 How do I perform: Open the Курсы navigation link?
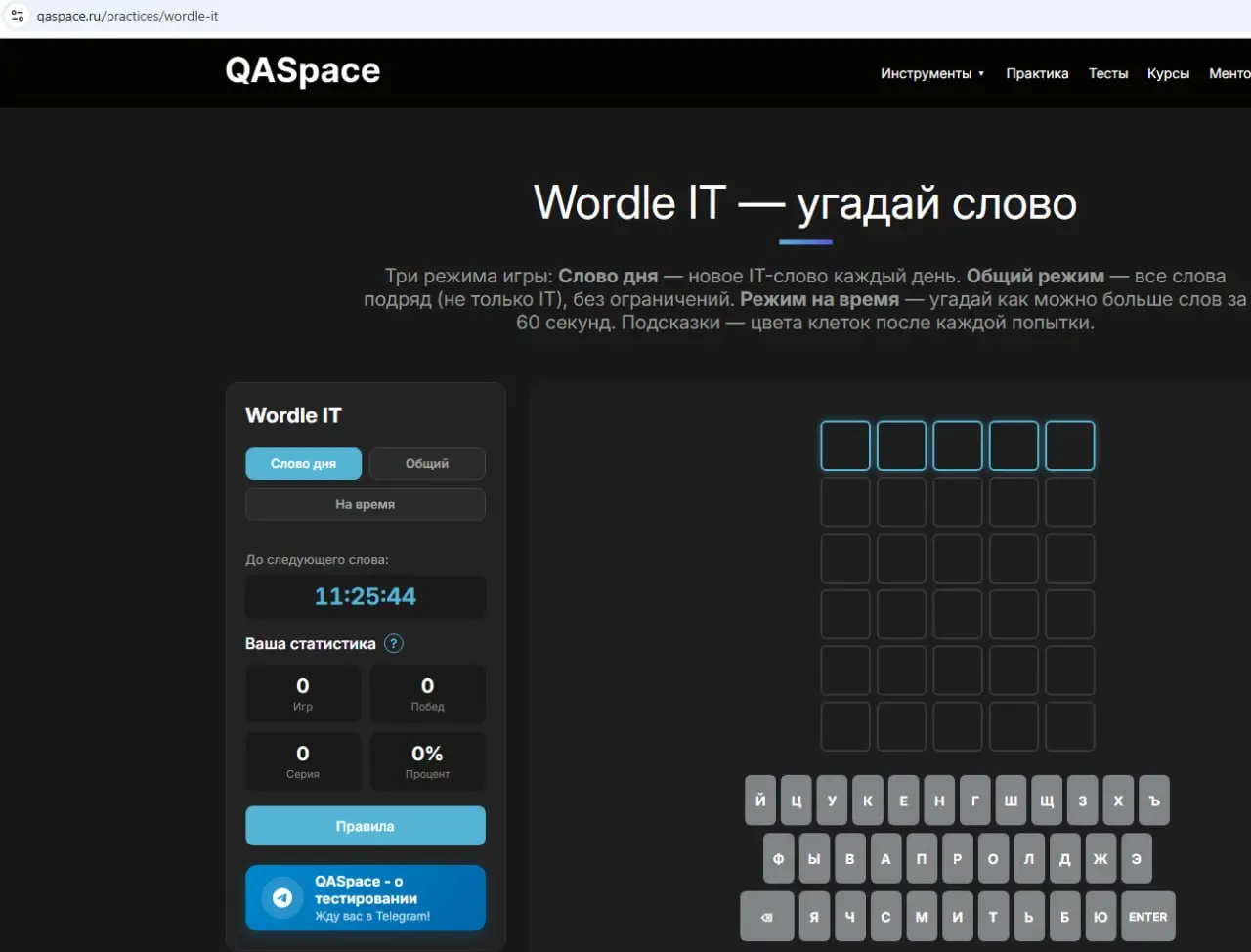point(1168,73)
